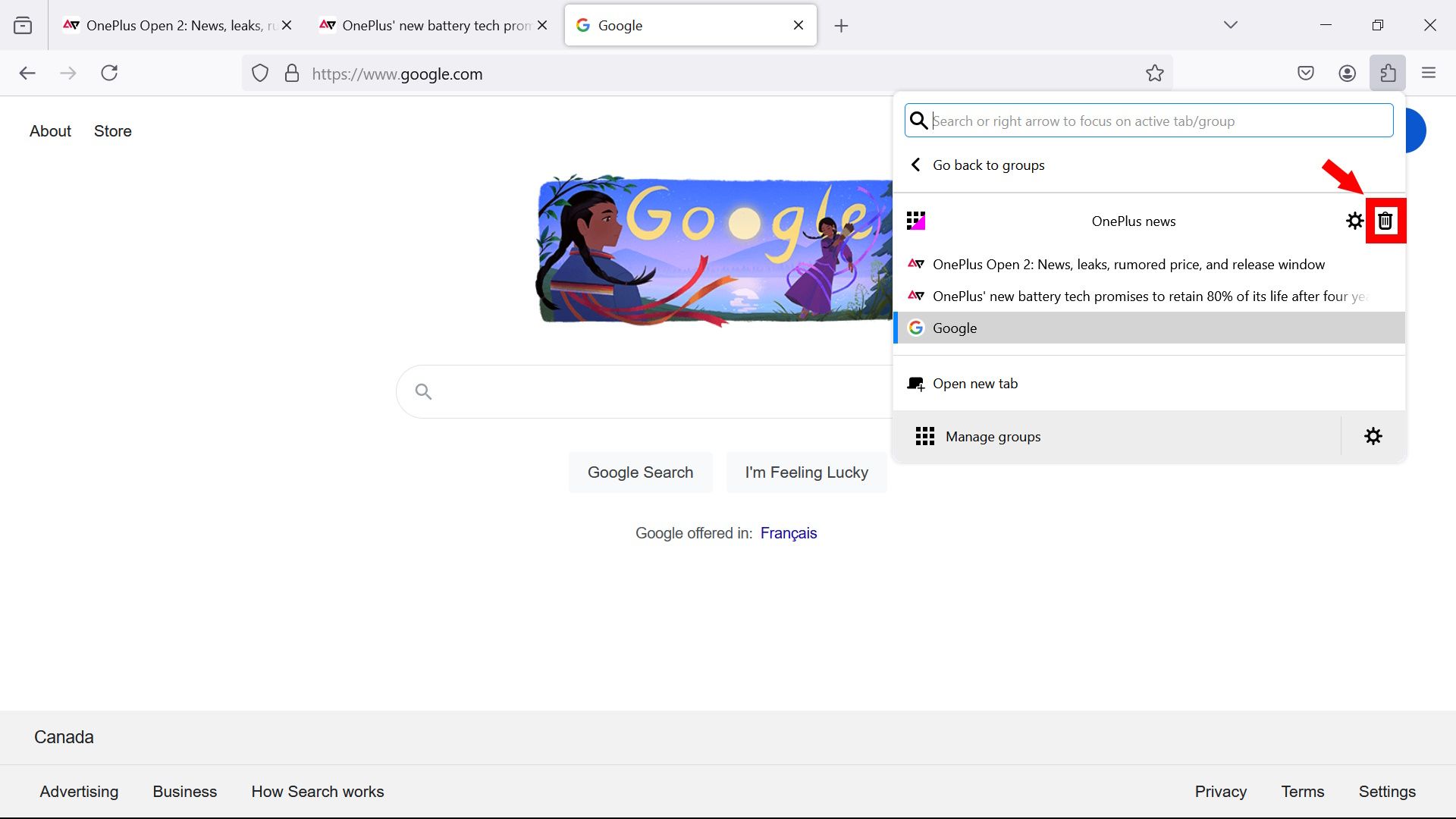Click the tab group search field
This screenshot has width=1456, height=819.
click(x=1149, y=120)
